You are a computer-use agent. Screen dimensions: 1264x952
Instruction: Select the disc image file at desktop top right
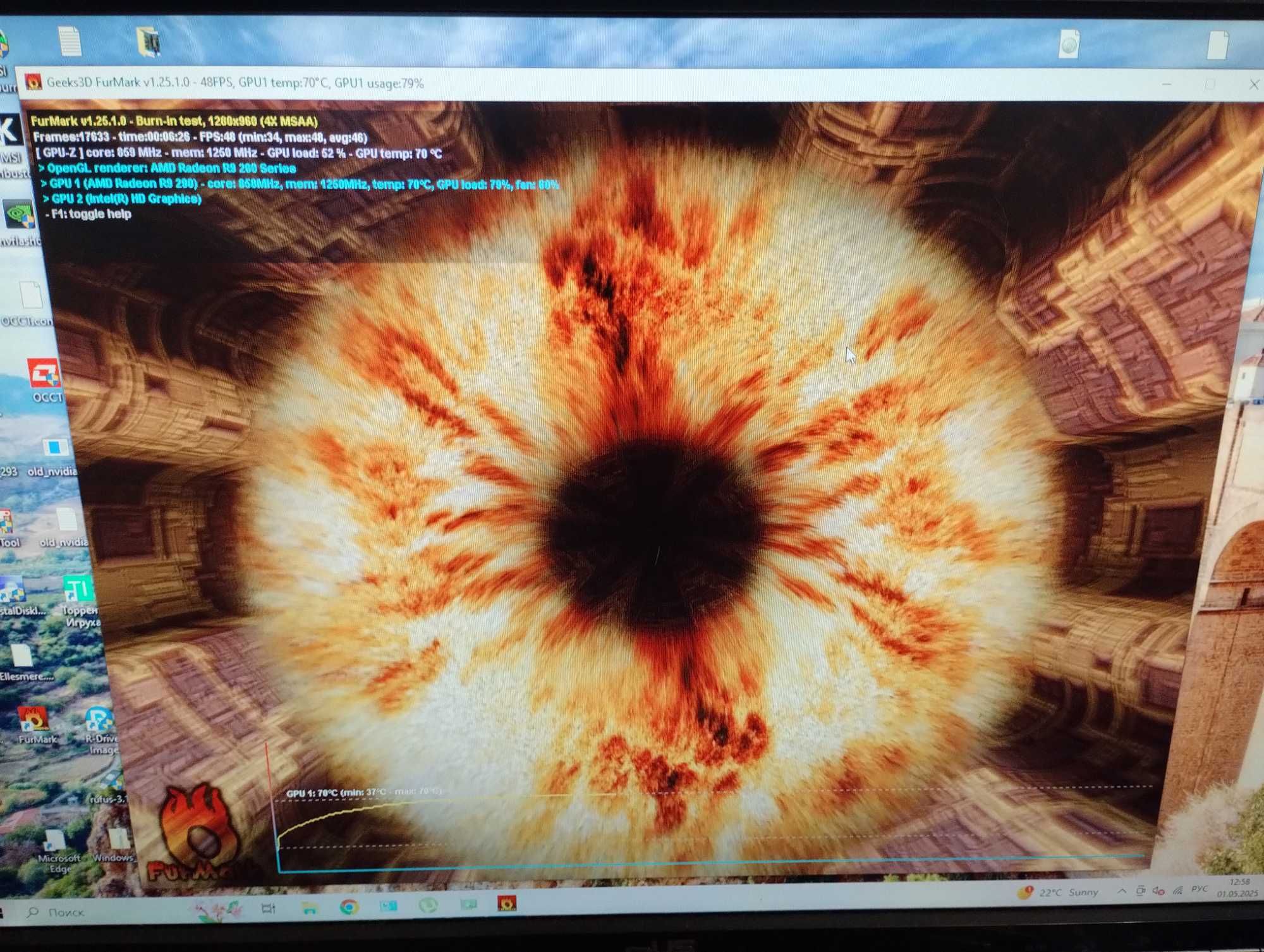(x=1068, y=44)
